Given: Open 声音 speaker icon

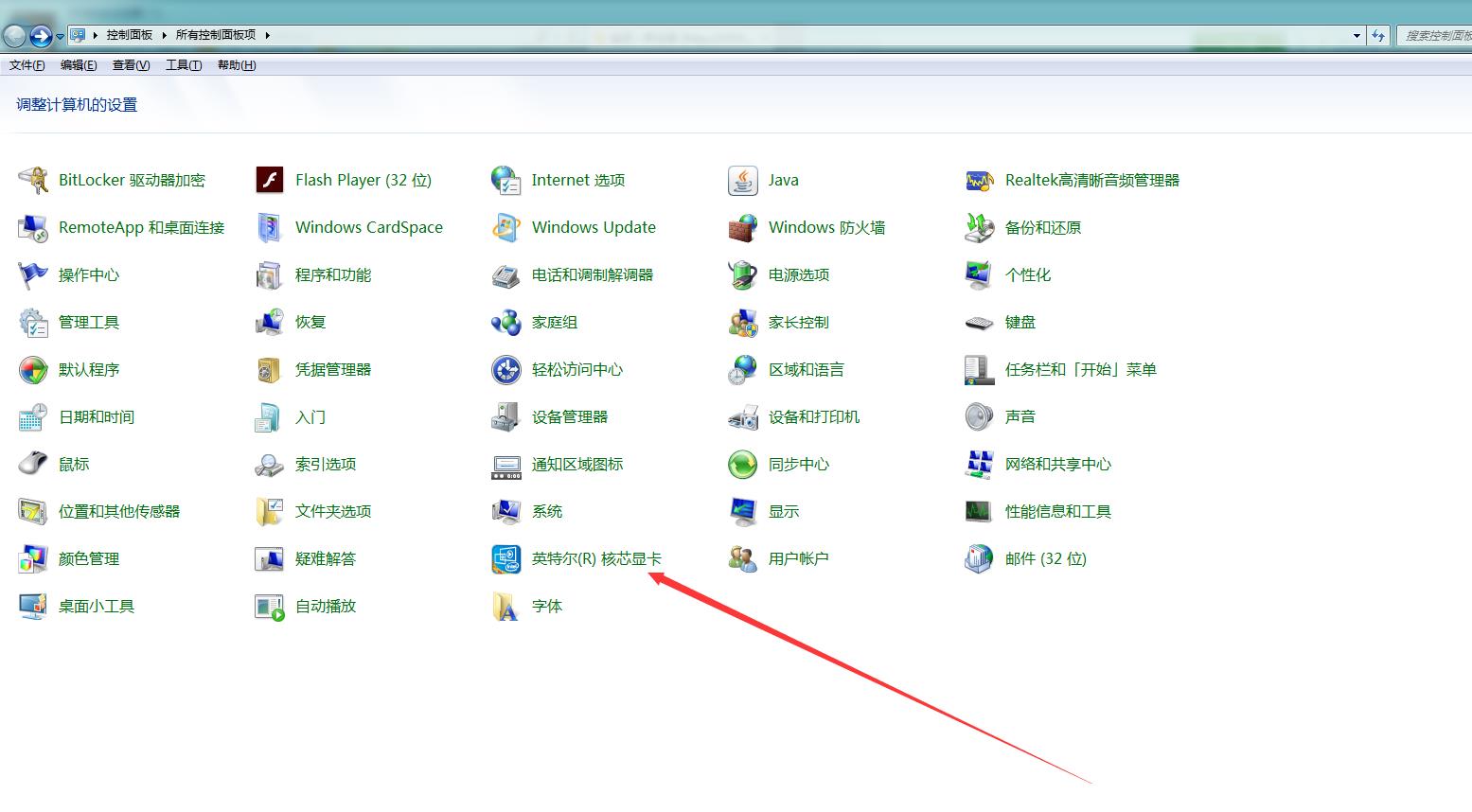Looking at the screenshot, I should point(980,416).
